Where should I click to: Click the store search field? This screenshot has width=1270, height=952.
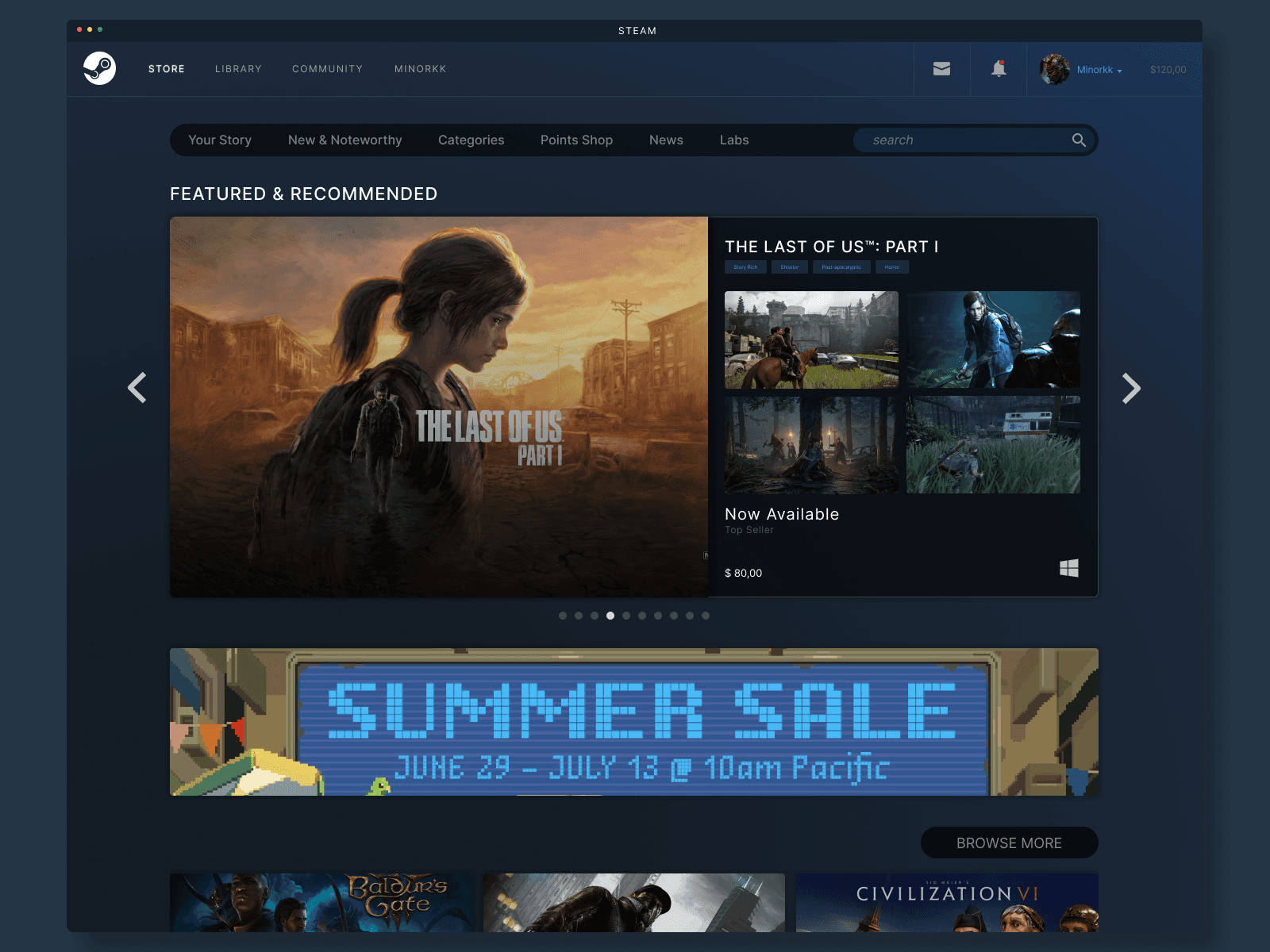(x=975, y=140)
